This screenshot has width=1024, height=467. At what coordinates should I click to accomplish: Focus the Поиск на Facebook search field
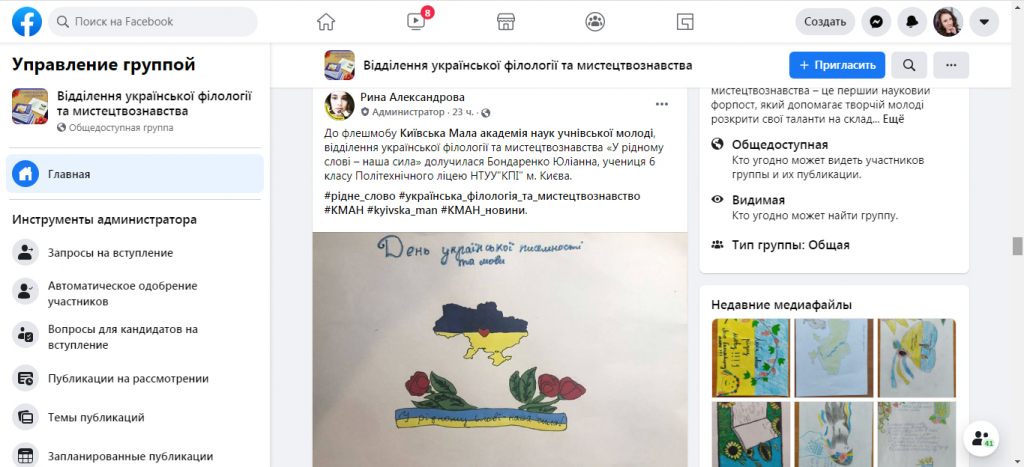coord(153,22)
